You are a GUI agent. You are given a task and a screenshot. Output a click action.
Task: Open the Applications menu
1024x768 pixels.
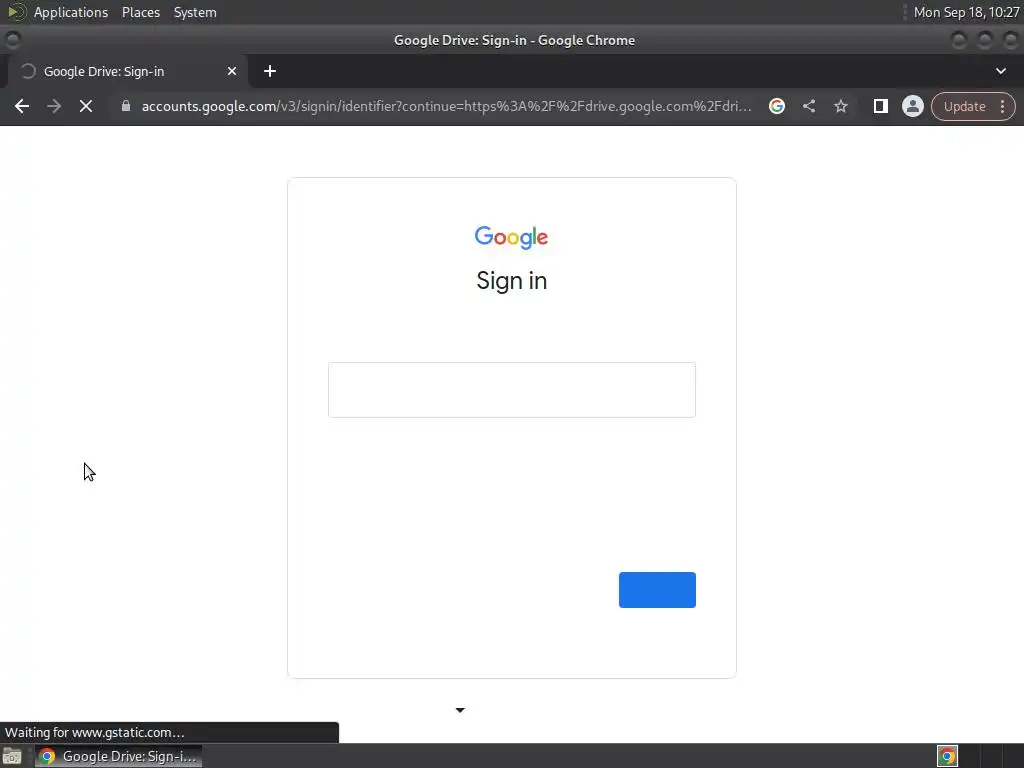71,12
